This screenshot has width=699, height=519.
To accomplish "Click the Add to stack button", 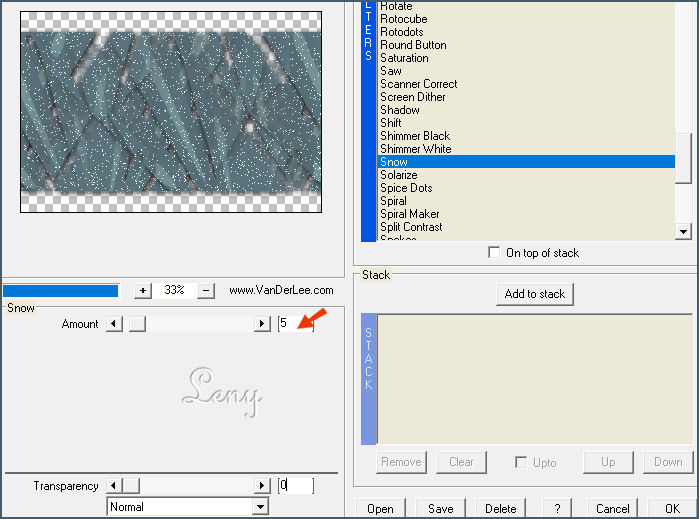I will pyautogui.click(x=534, y=294).
